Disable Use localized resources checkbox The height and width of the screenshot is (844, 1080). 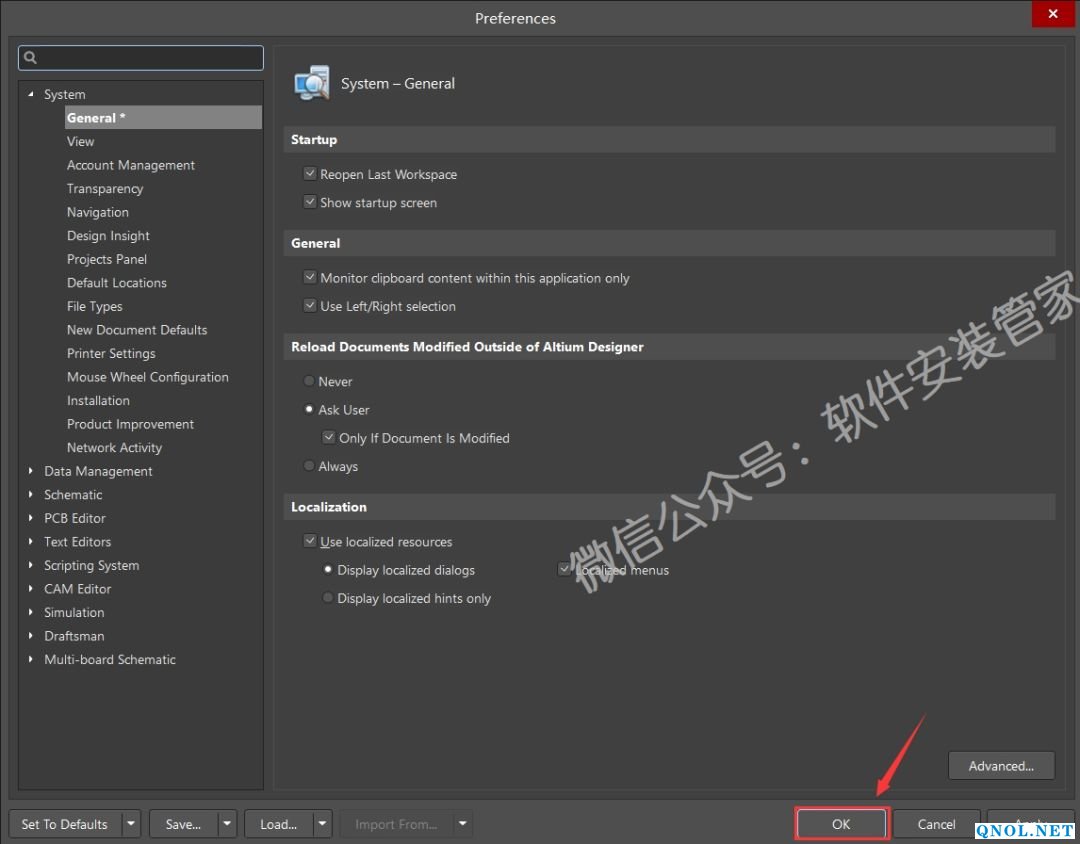310,541
